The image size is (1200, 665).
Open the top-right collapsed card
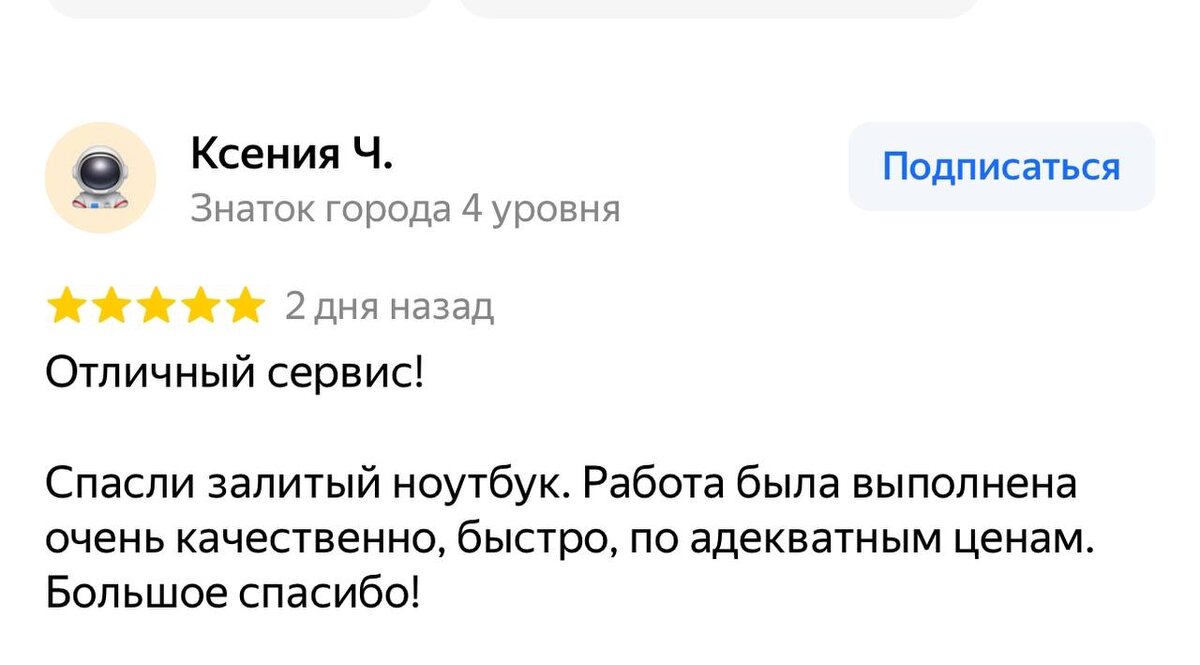coord(720,10)
